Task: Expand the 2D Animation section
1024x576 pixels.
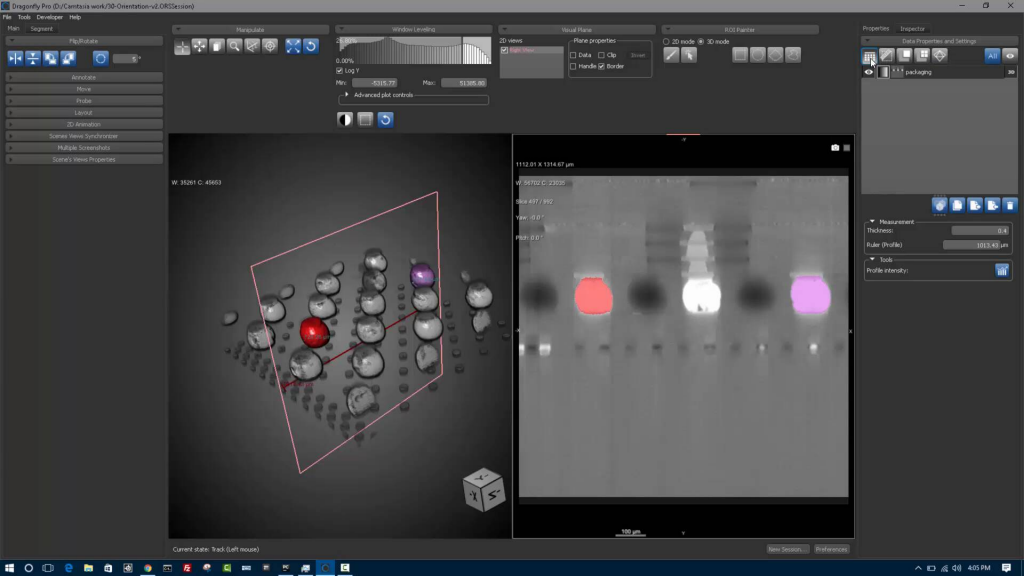Action: [84, 124]
